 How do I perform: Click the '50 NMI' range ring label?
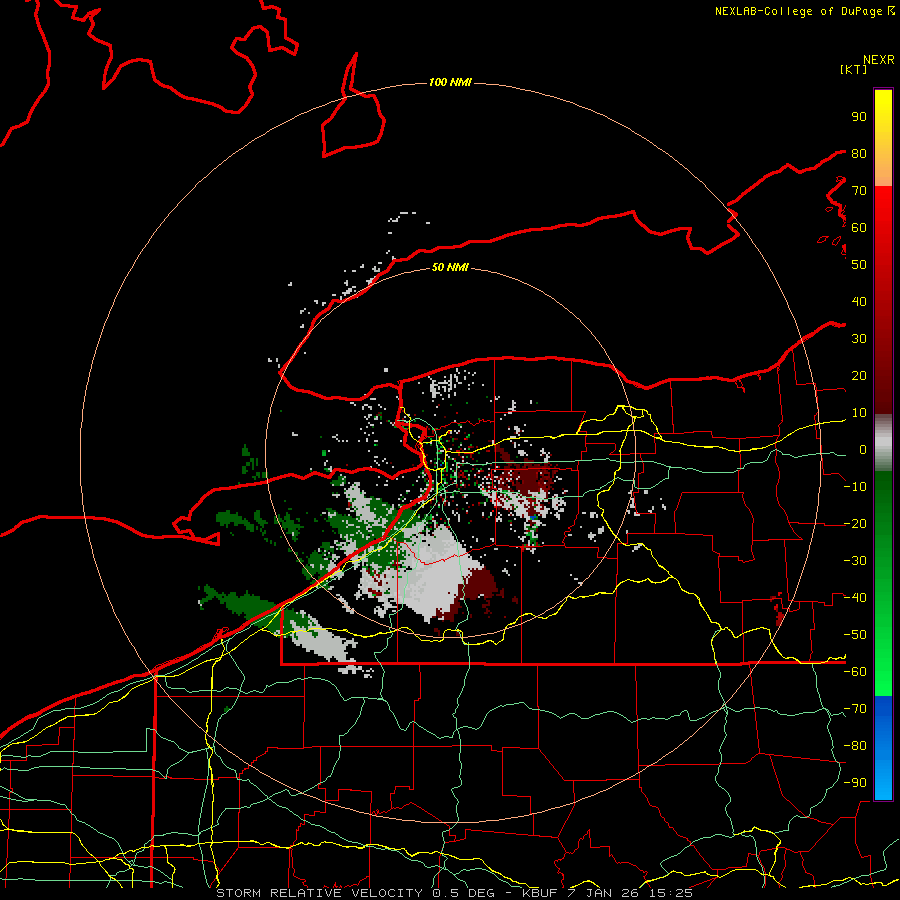(x=450, y=267)
